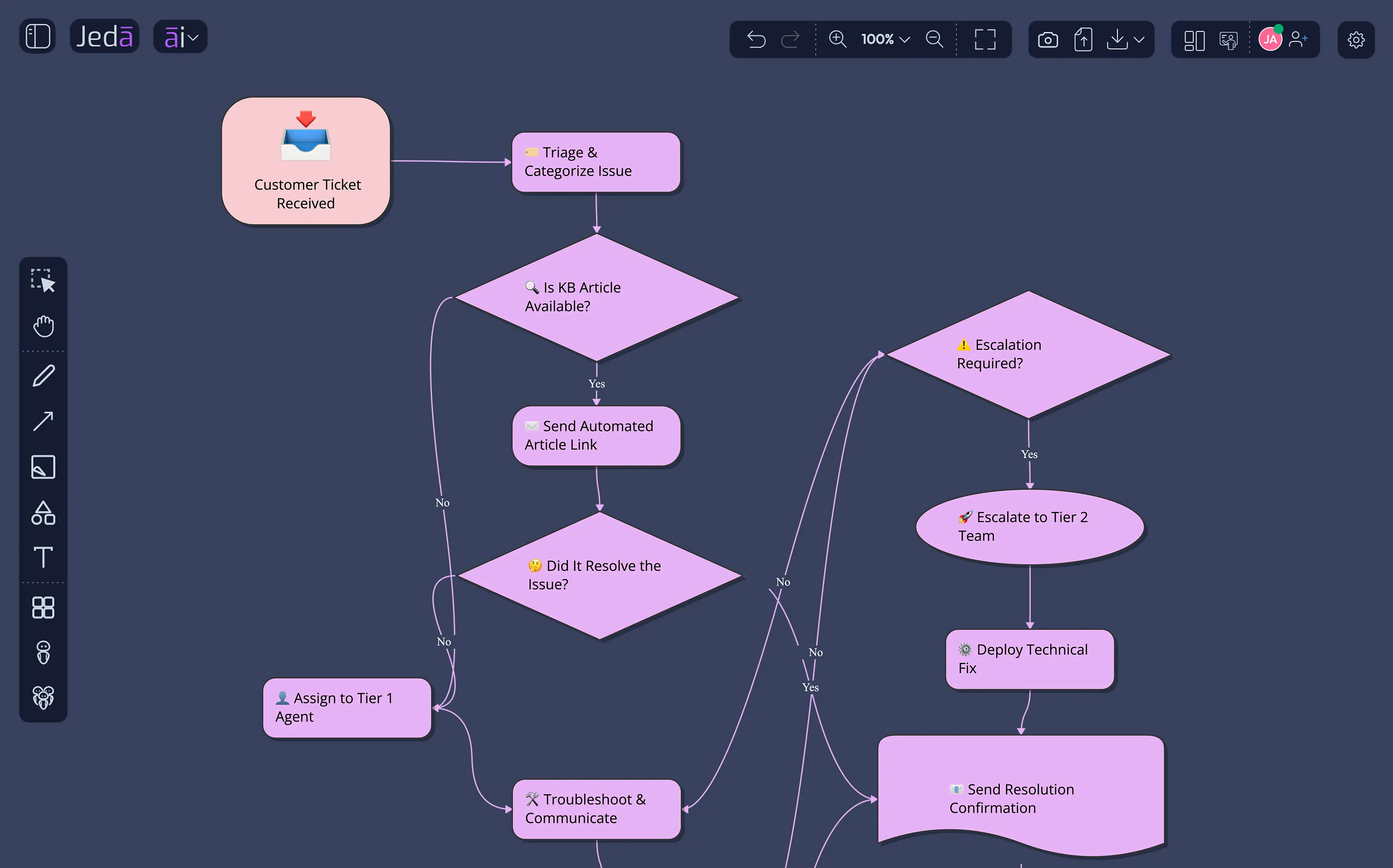1393x868 pixels.
Task: Open the single AI agent tool
Action: (x=43, y=653)
